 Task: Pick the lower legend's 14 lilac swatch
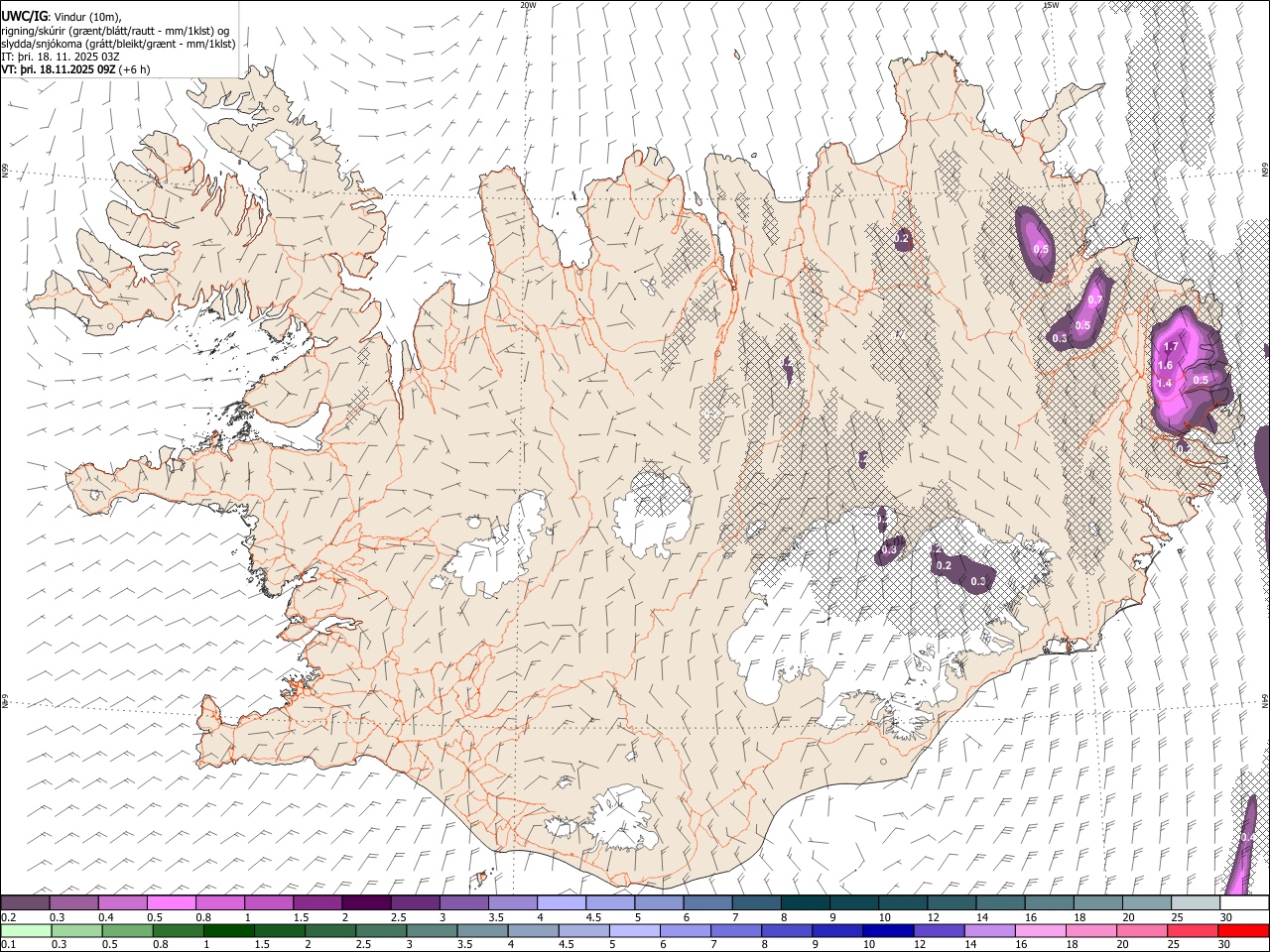coord(988,930)
